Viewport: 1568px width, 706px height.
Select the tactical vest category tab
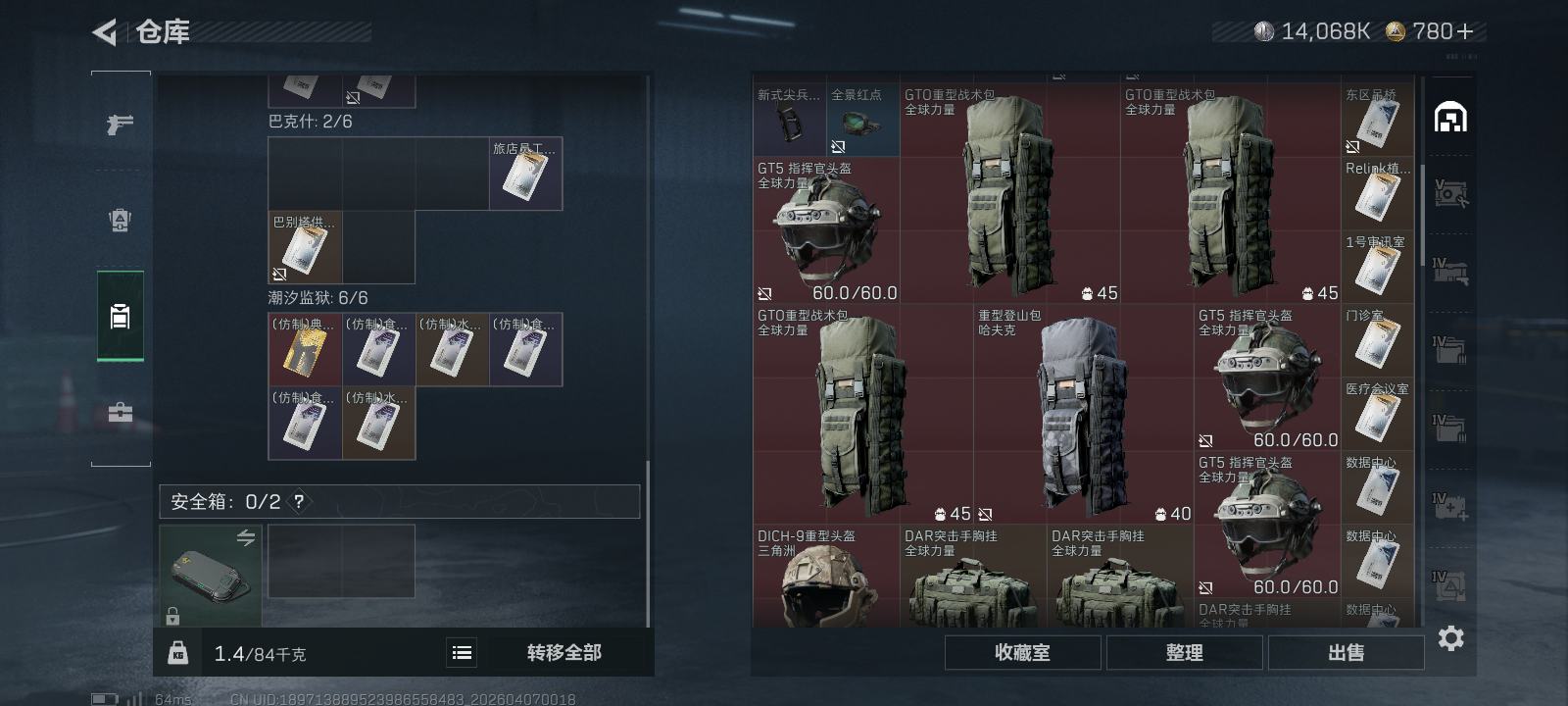tap(120, 220)
